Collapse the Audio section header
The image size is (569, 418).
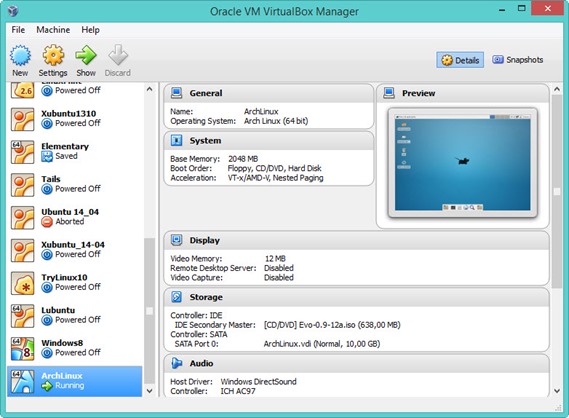pos(356,363)
